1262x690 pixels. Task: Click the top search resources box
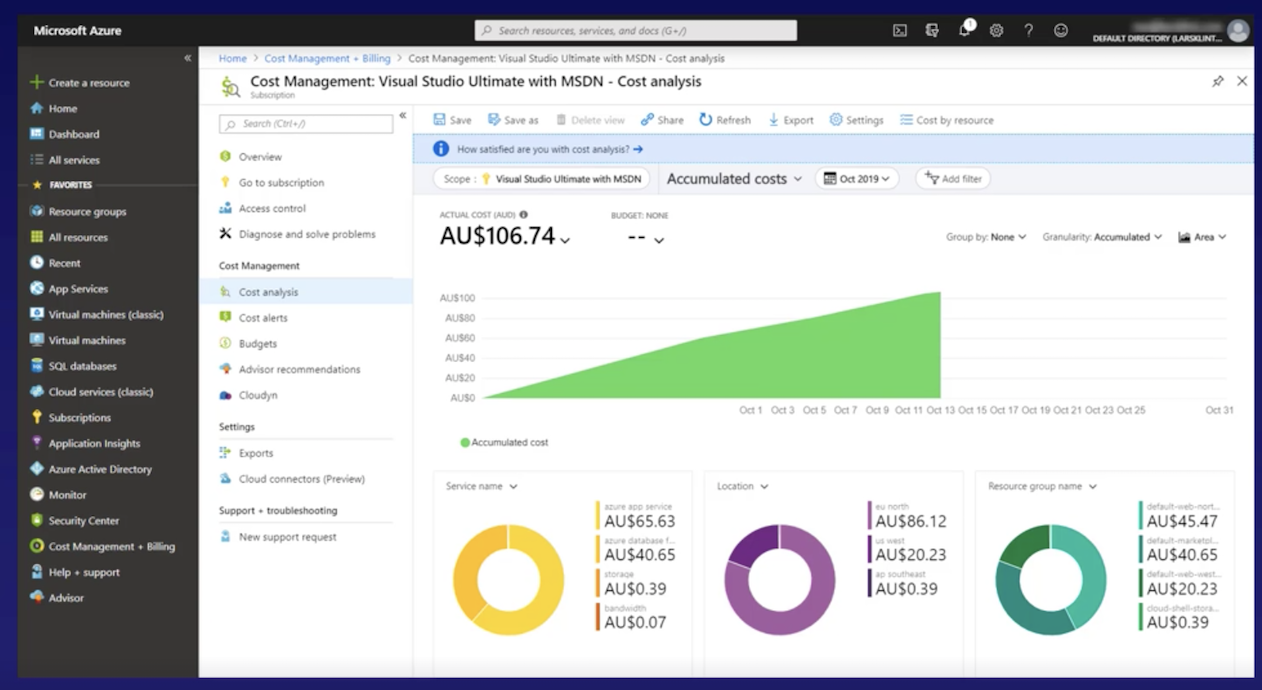click(635, 31)
